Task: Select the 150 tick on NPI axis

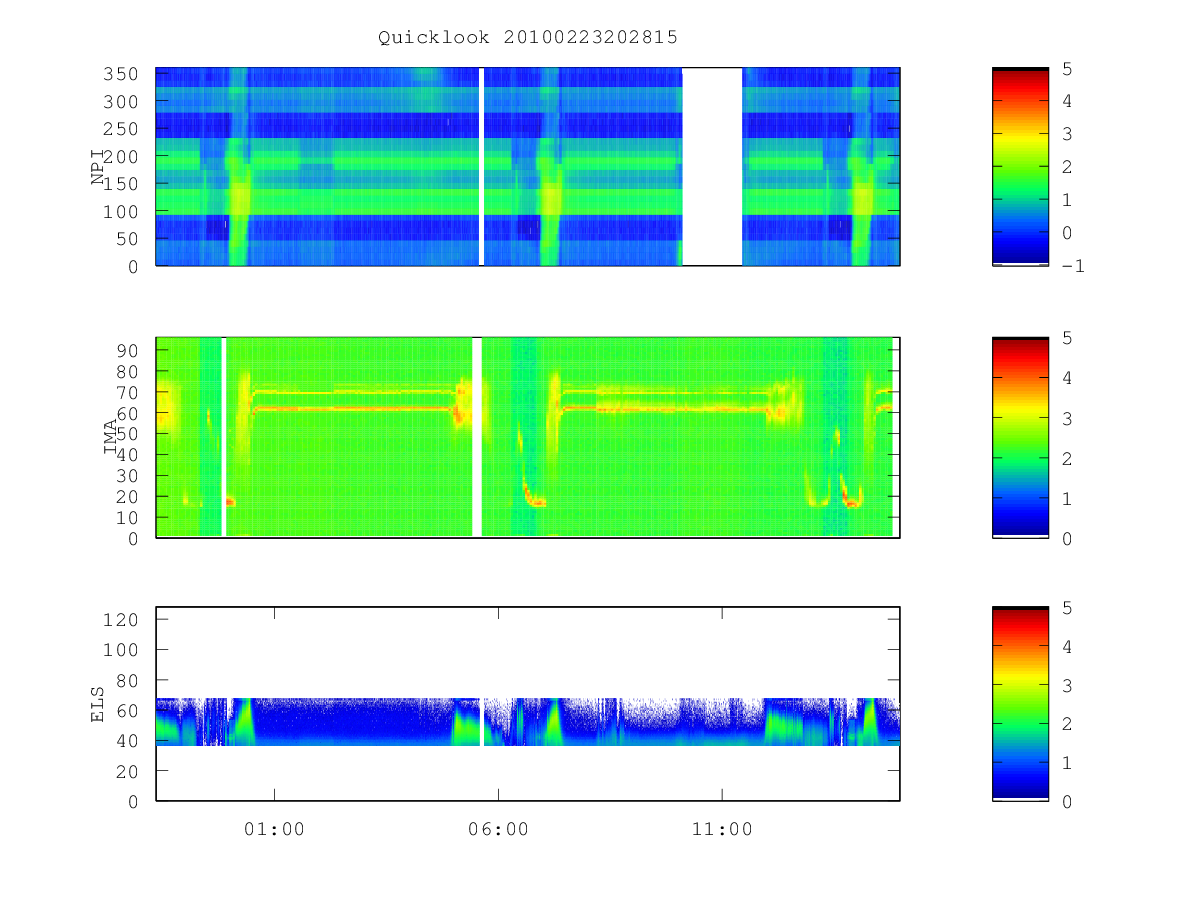Action: pyautogui.click(x=123, y=184)
